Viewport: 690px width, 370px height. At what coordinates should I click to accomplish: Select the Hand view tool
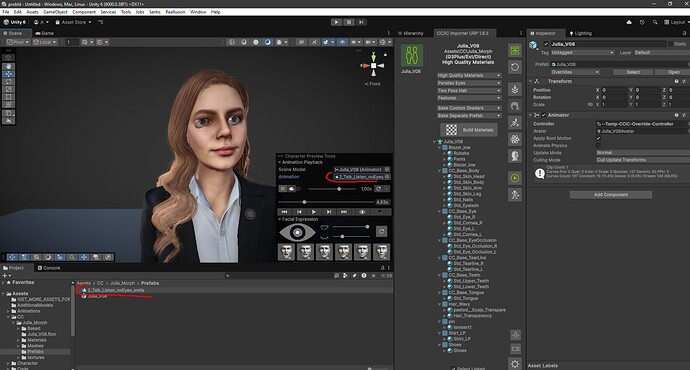tap(8, 66)
